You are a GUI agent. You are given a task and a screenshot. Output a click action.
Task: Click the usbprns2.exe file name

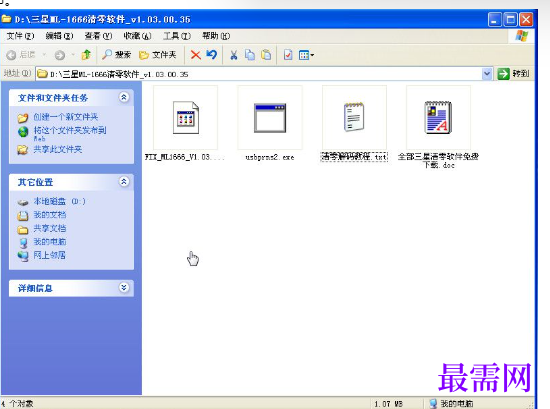[x=270, y=157]
